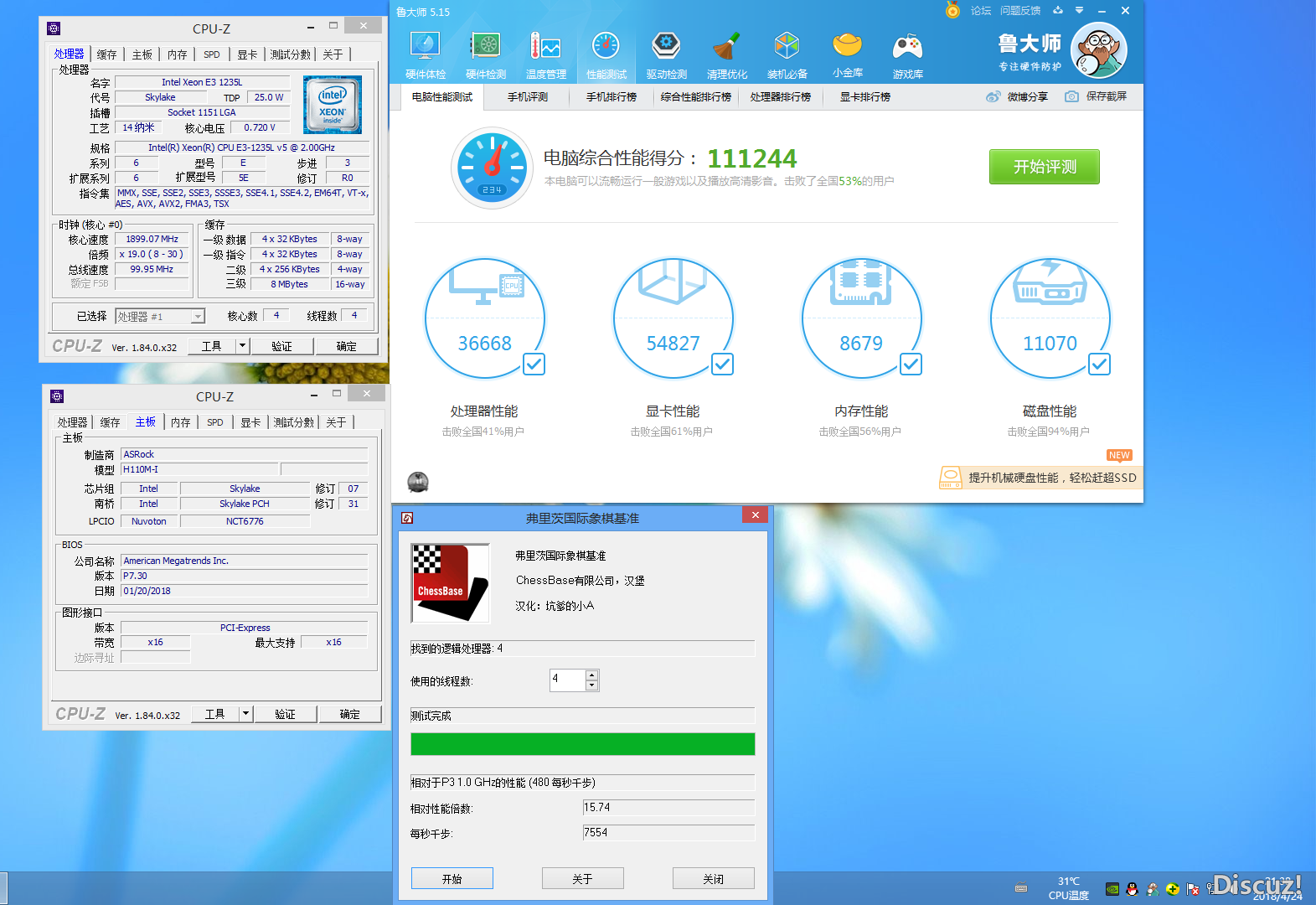Click the save screenshot camera icon

pyautogui.click(x=1071, y=96)
